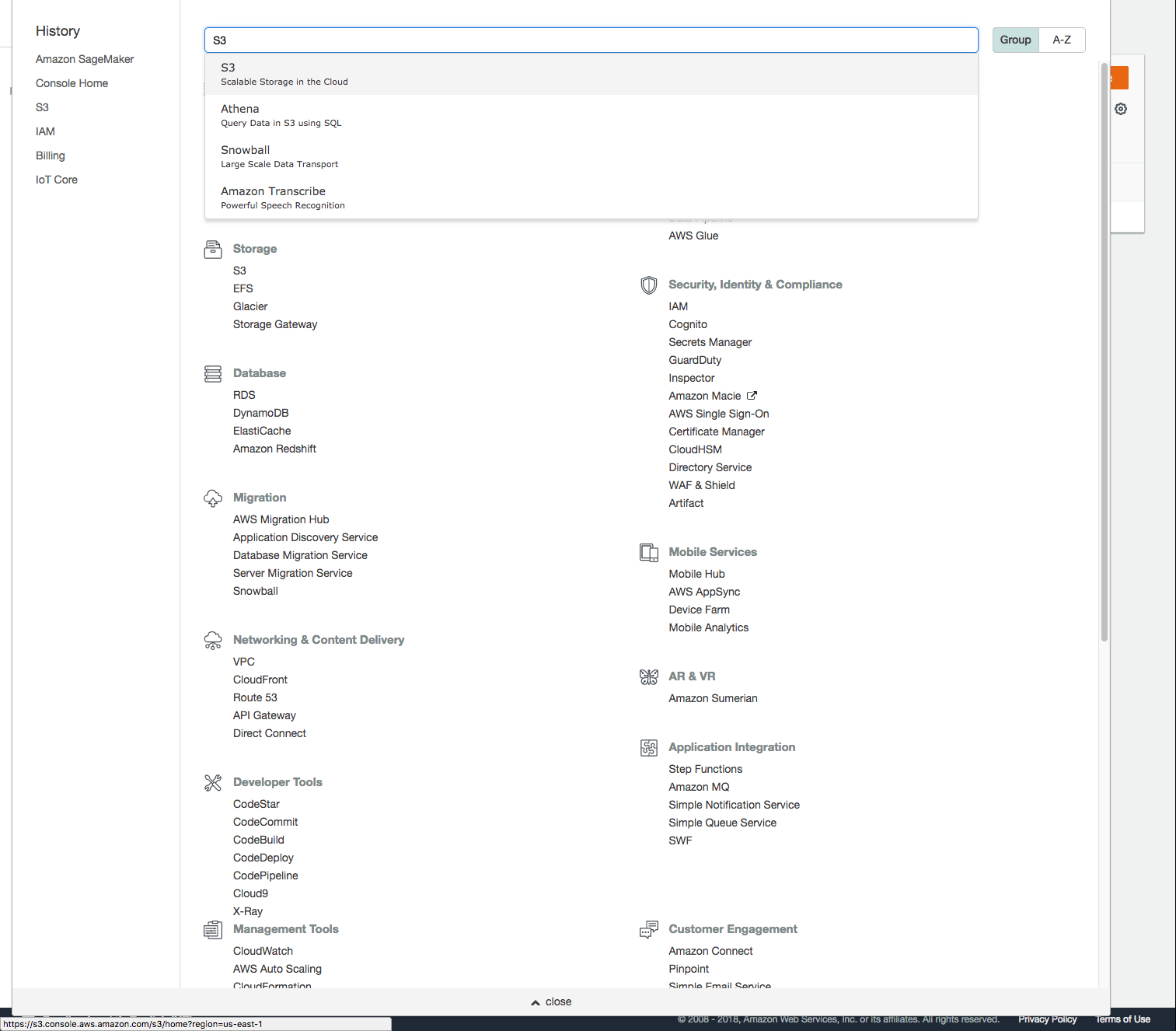Click into the S3 search field
This screenshot has width=1176, height=1031.
[x=591, y=40]
